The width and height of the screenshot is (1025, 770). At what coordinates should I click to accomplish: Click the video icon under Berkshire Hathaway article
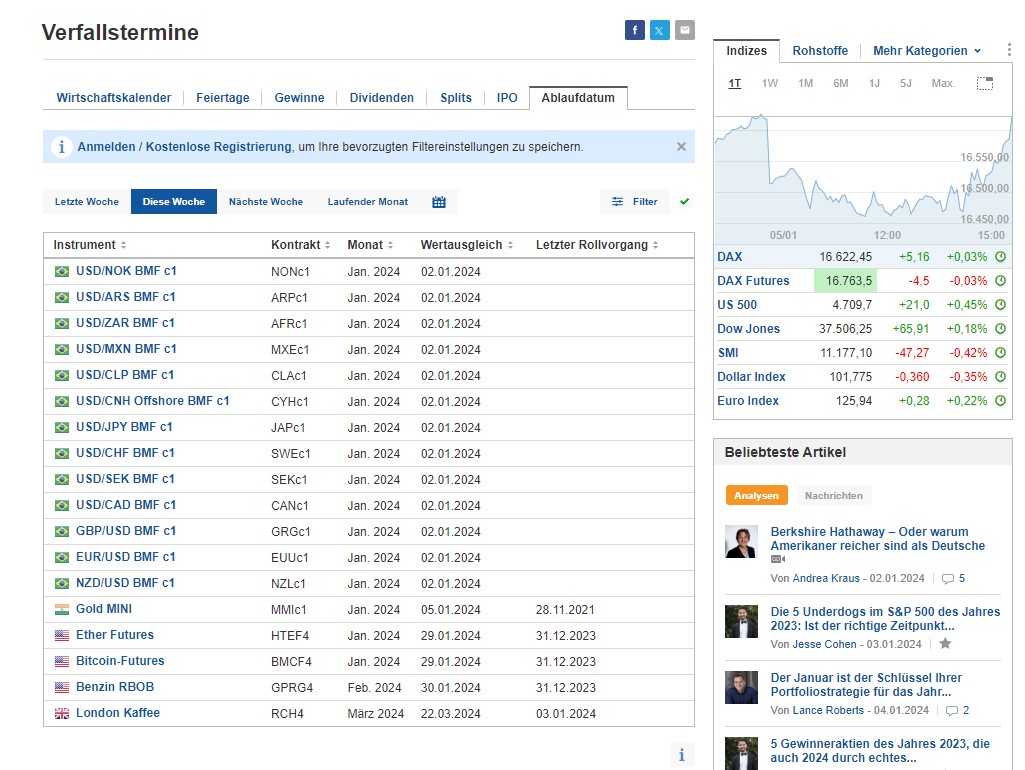(778, 559)
